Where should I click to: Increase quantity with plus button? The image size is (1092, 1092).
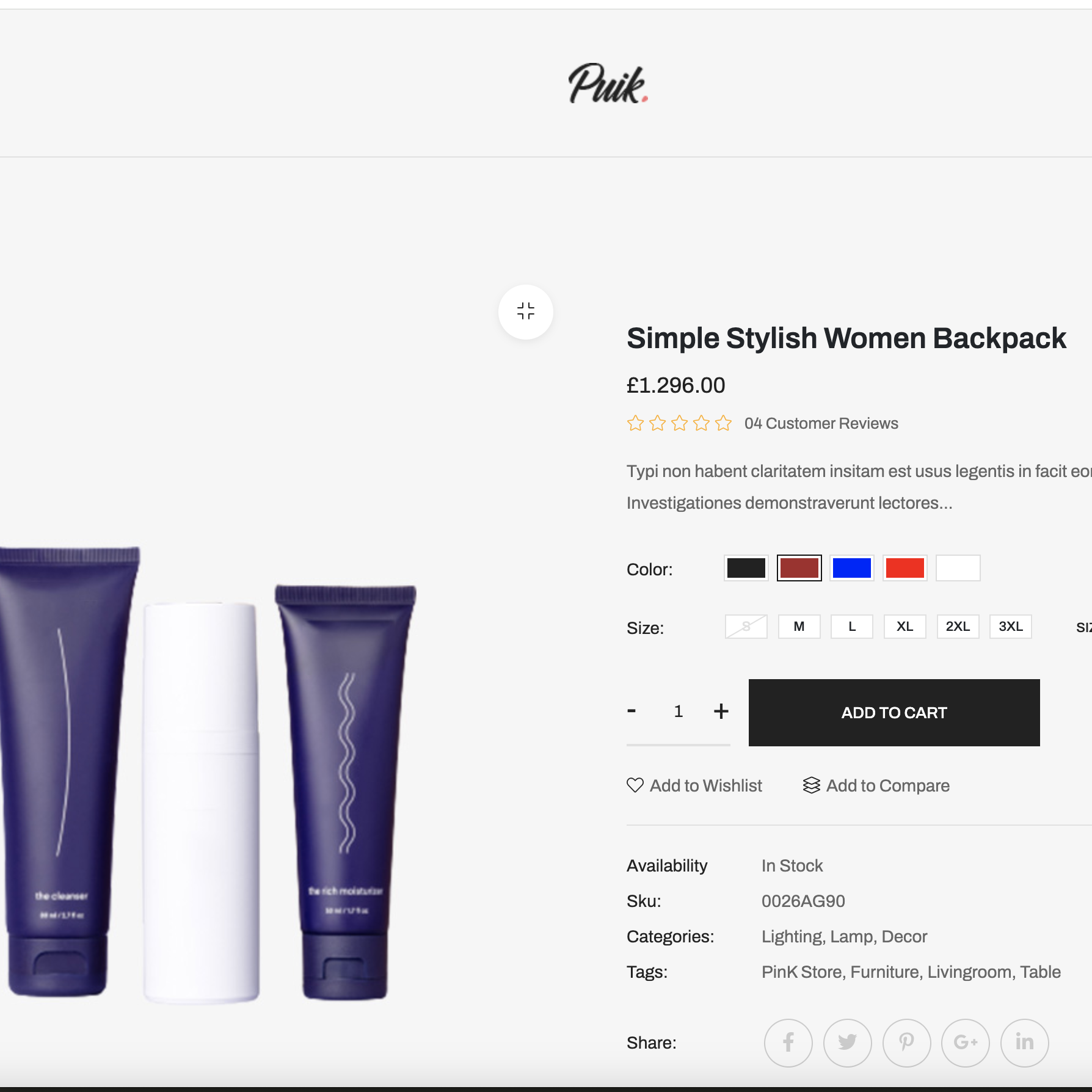point(721,711)
